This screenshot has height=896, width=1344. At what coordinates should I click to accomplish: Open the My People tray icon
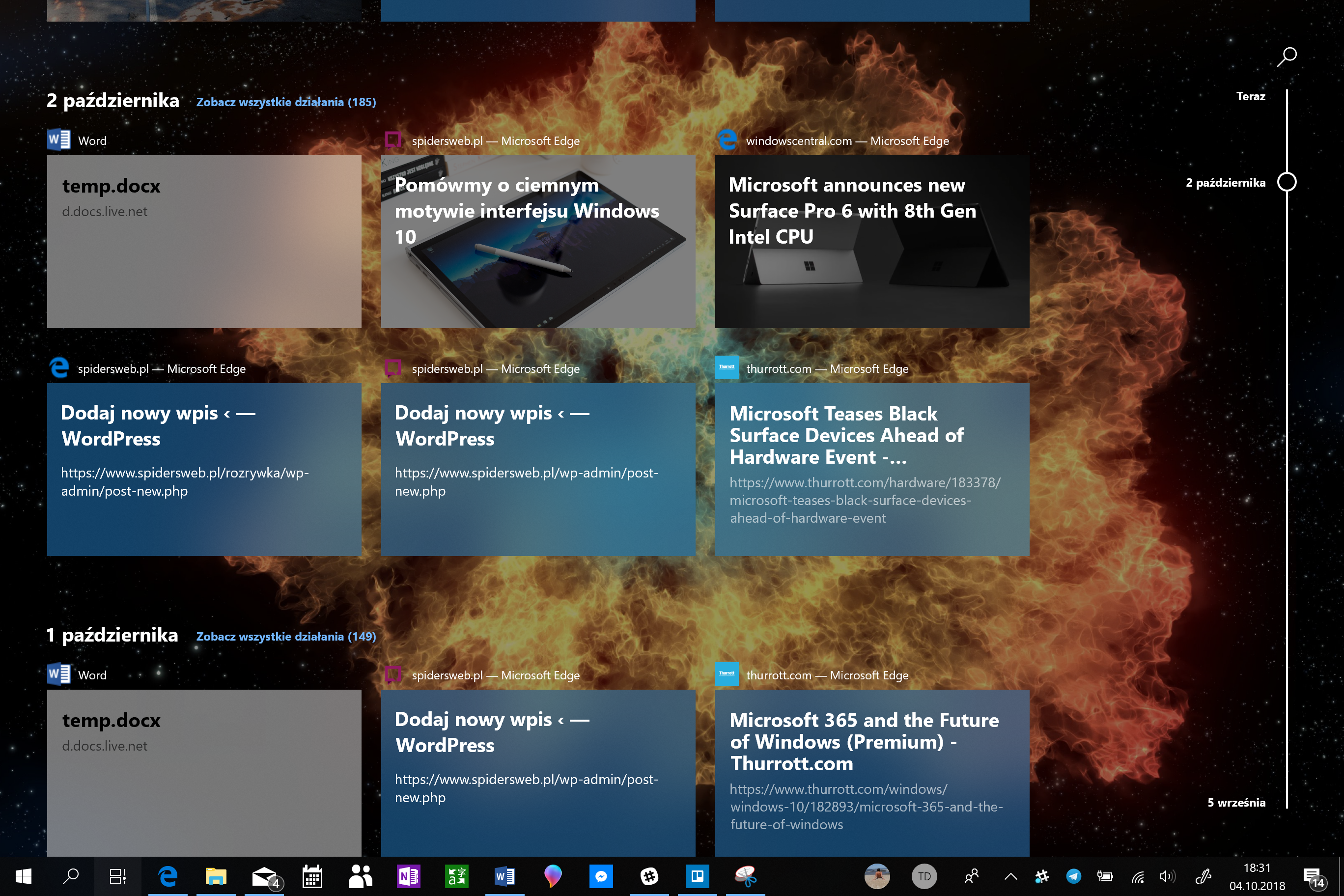[x=971, y=876]
